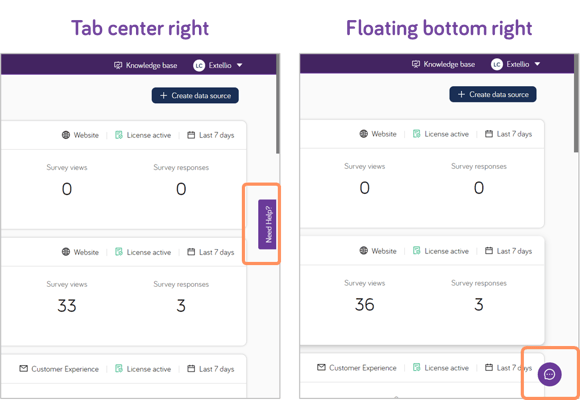
Task: Open the floating chat bubble icon
Action: pyautogui.click(x=549, y=374)
